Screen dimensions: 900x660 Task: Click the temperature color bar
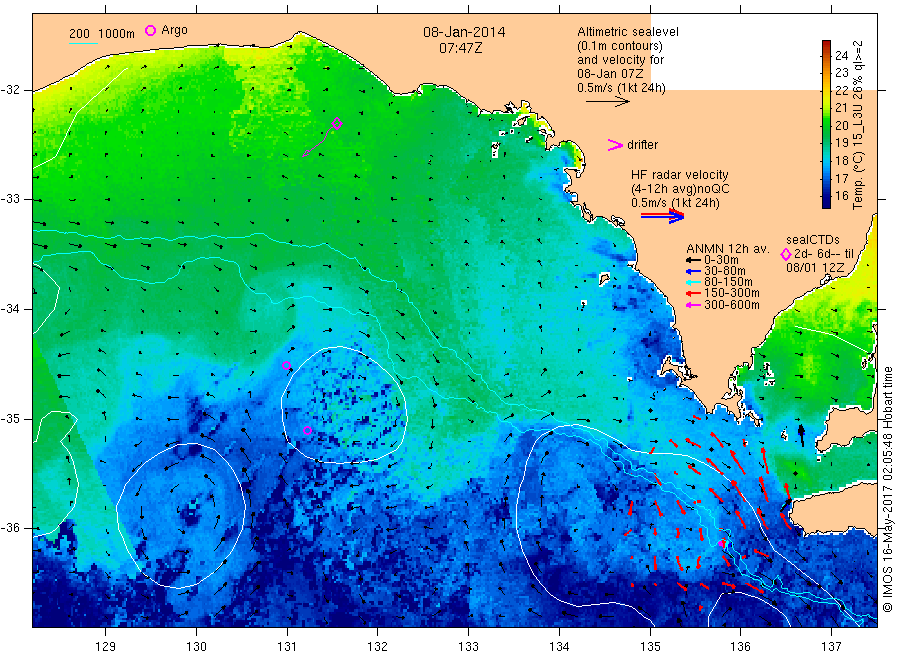(x=826, y=124)
